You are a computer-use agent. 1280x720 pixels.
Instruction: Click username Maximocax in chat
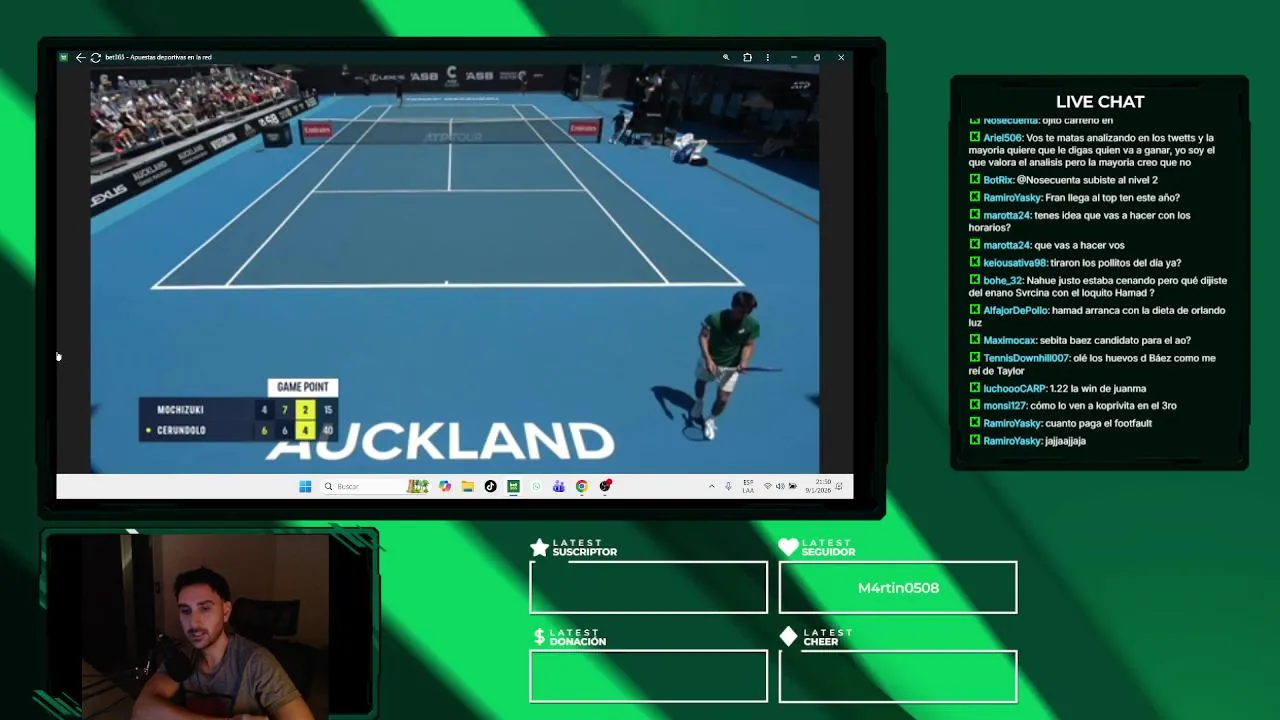1010,341
